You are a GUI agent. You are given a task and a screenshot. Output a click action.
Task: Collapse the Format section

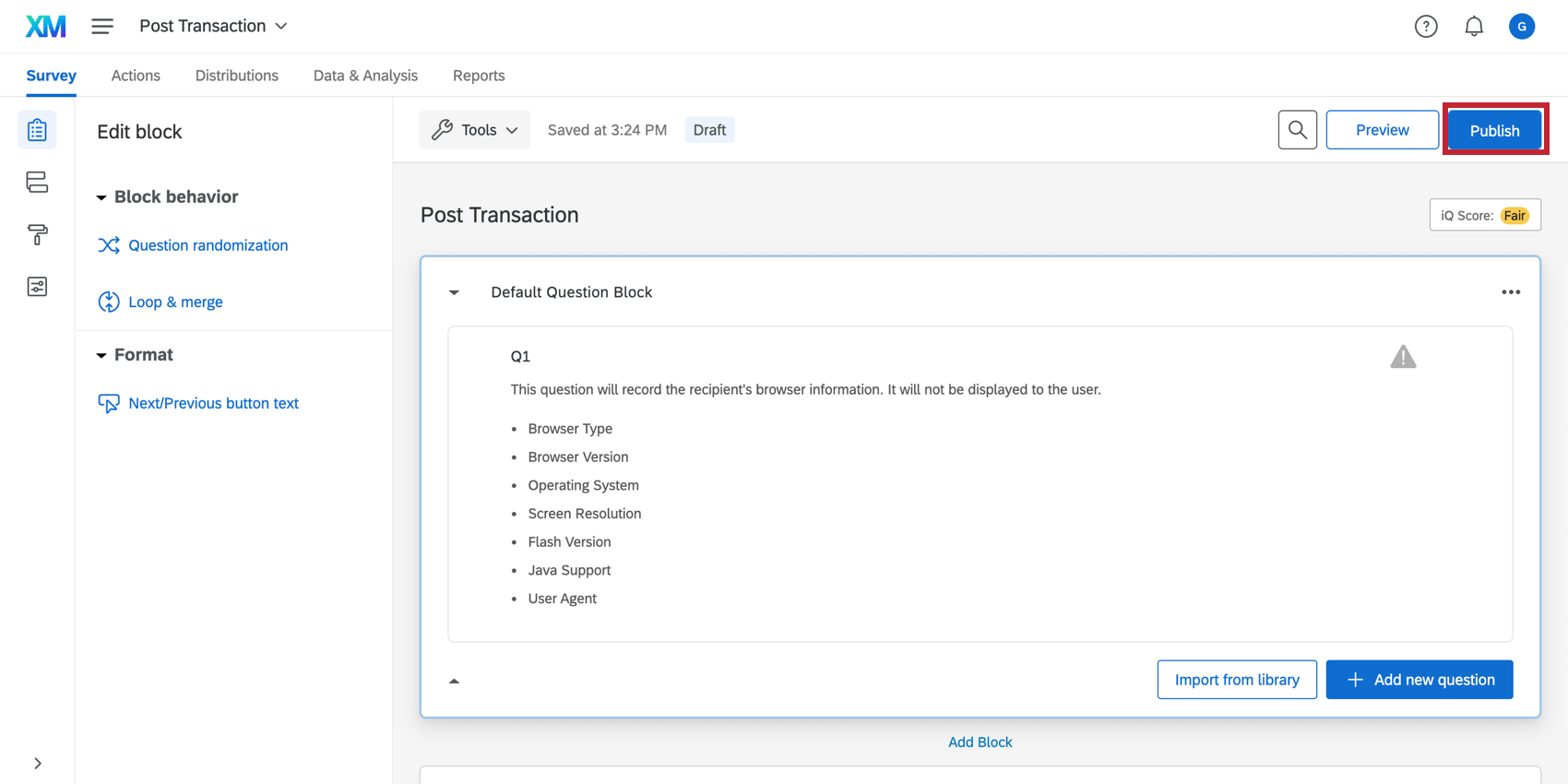[x=101, y=355]
